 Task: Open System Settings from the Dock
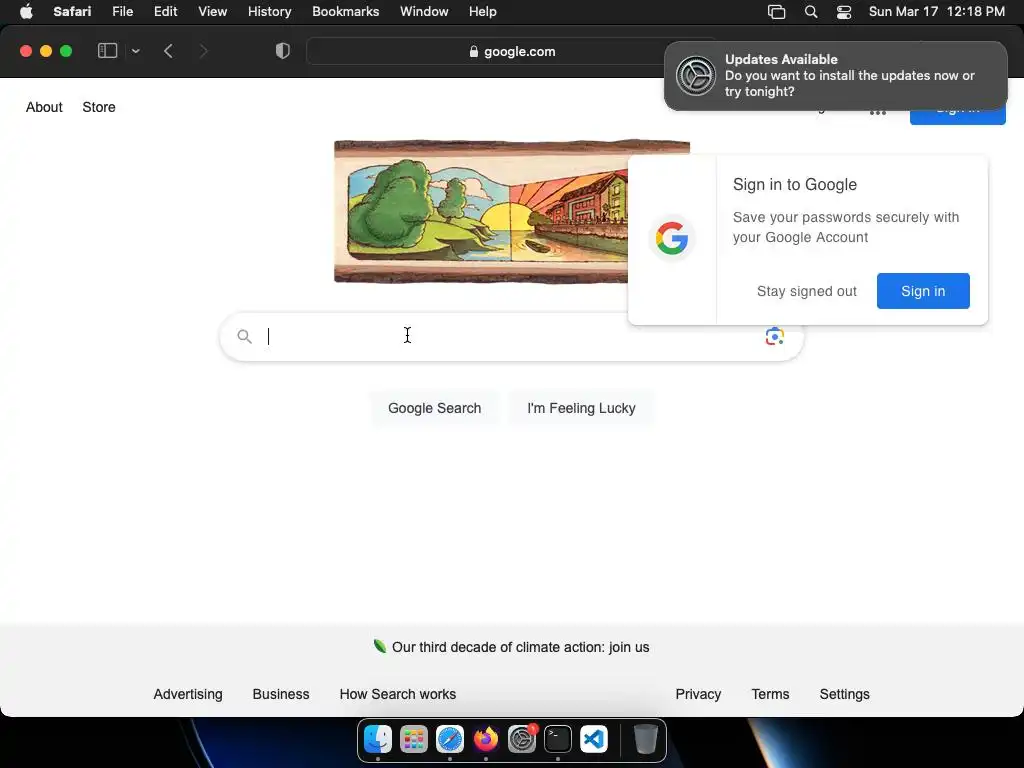522,739
